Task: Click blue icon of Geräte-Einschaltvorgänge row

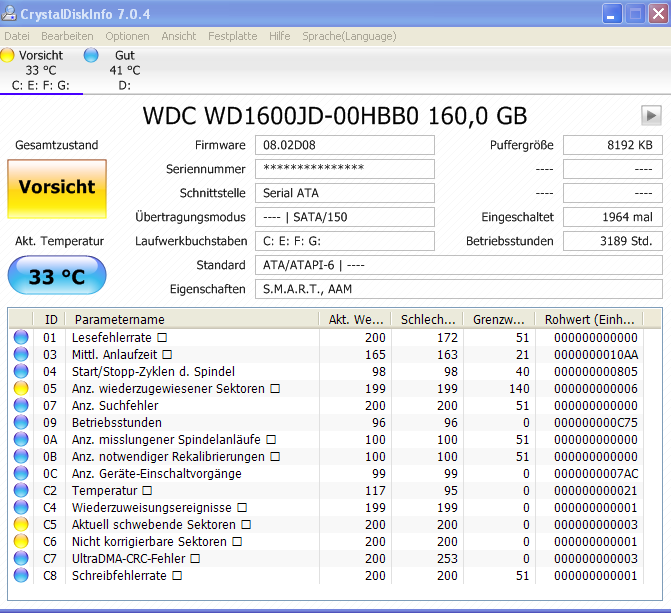Action: (21, 473)
